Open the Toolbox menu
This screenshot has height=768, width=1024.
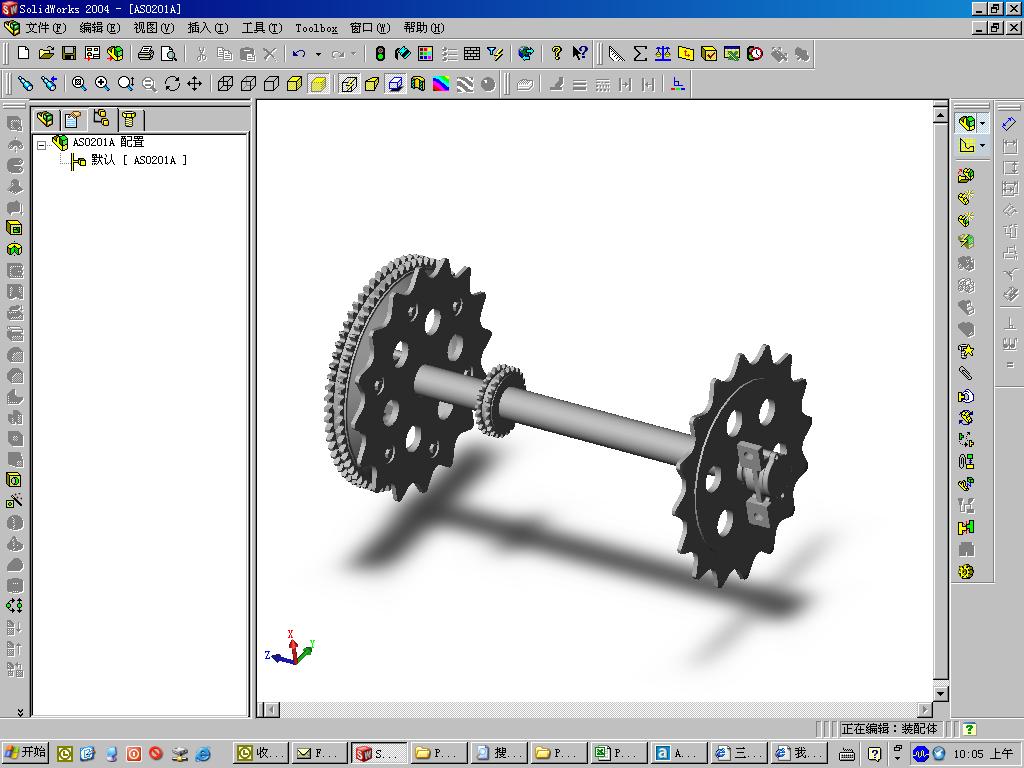point(316,28)
